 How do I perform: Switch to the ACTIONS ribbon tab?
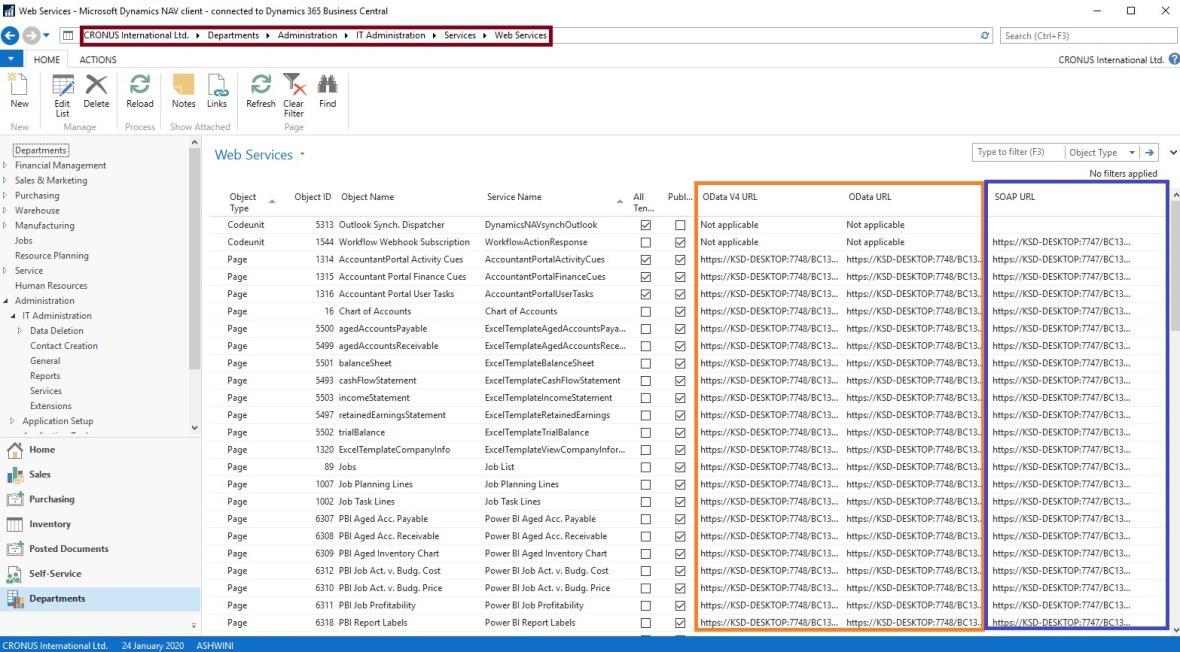point(98,60)
